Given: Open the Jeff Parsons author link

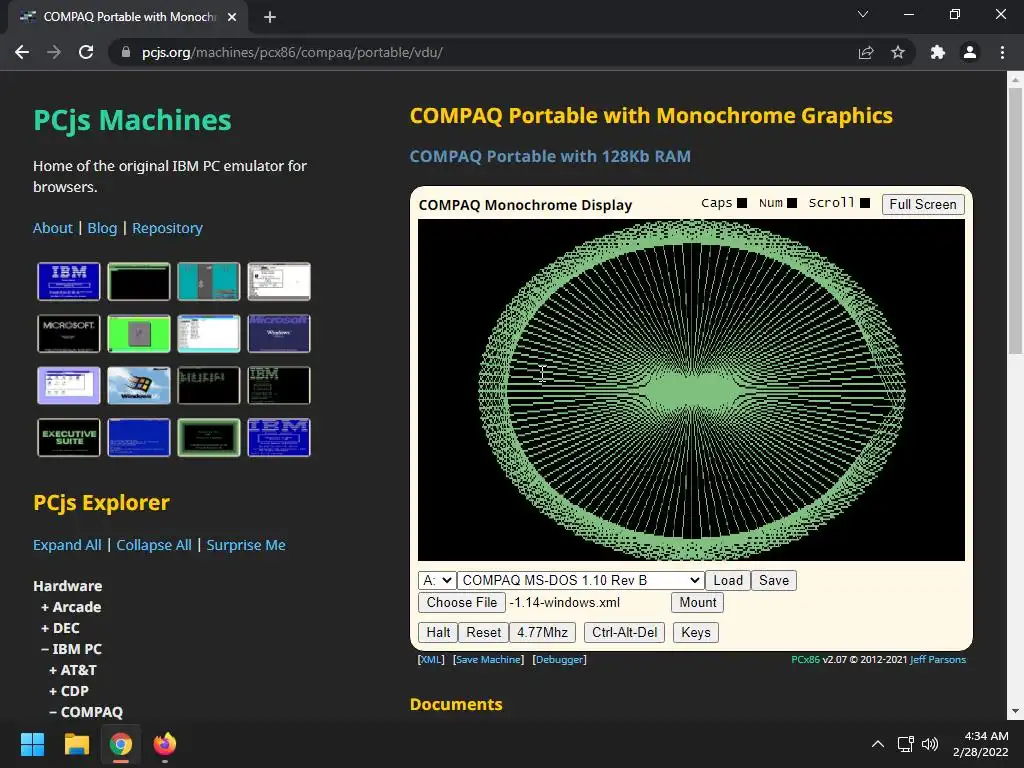Looking at the screenshot, I should click(x=938, y=660).
